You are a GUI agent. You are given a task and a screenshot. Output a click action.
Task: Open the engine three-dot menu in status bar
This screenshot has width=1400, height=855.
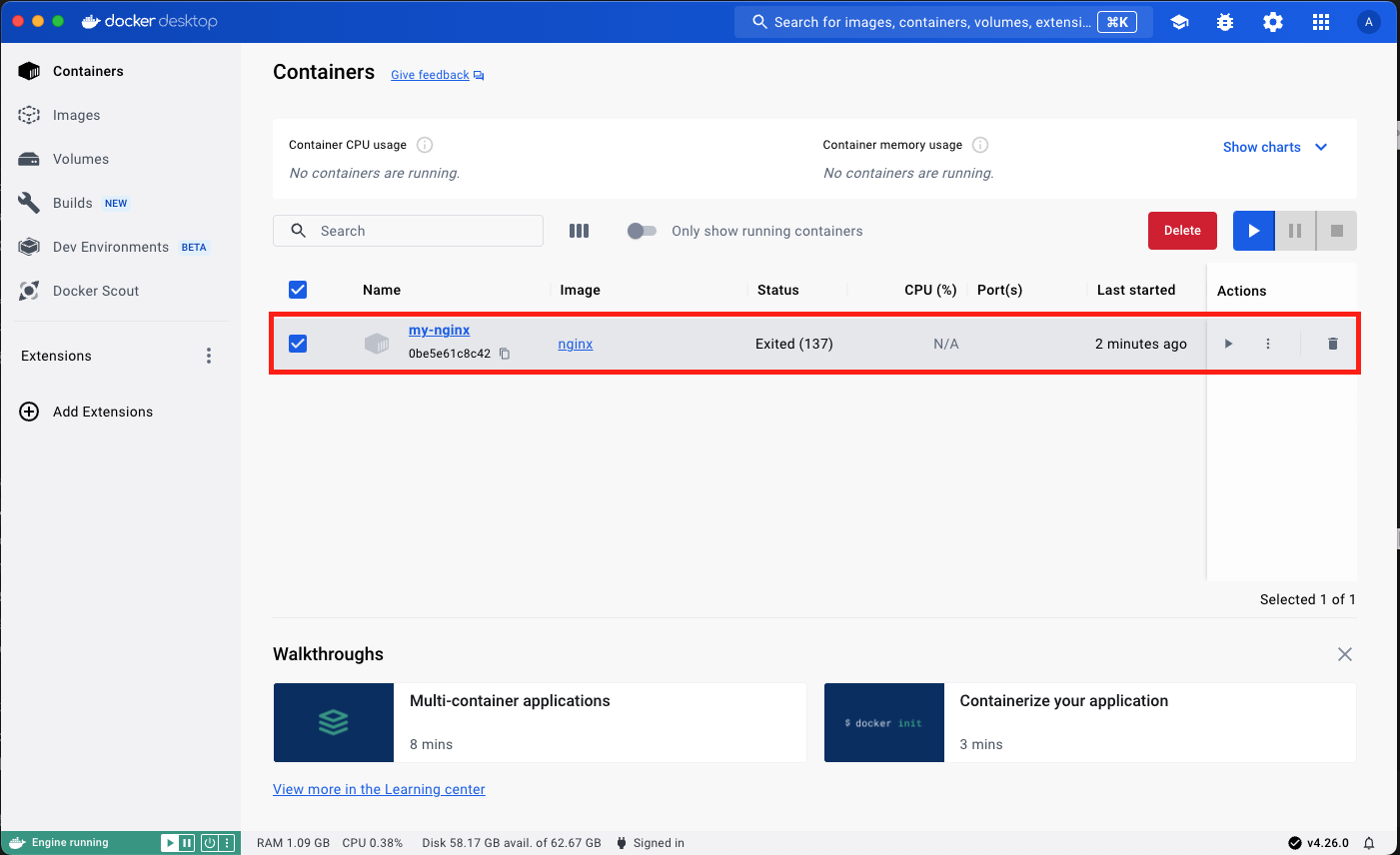(227, 843)
